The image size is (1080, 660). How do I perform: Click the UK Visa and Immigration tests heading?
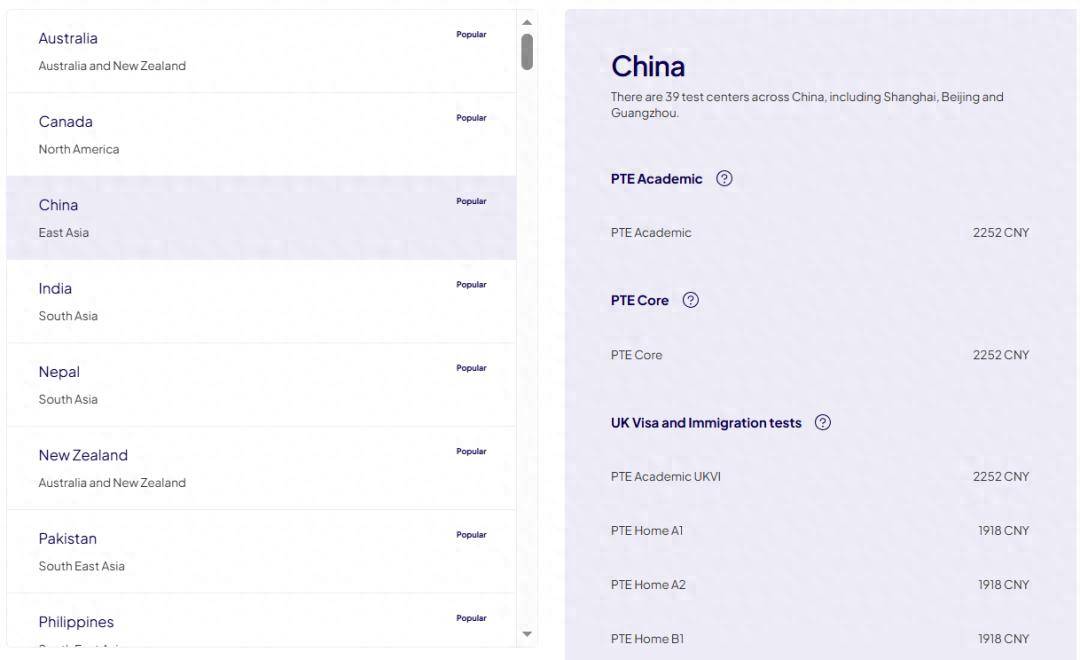click(706, 423)
